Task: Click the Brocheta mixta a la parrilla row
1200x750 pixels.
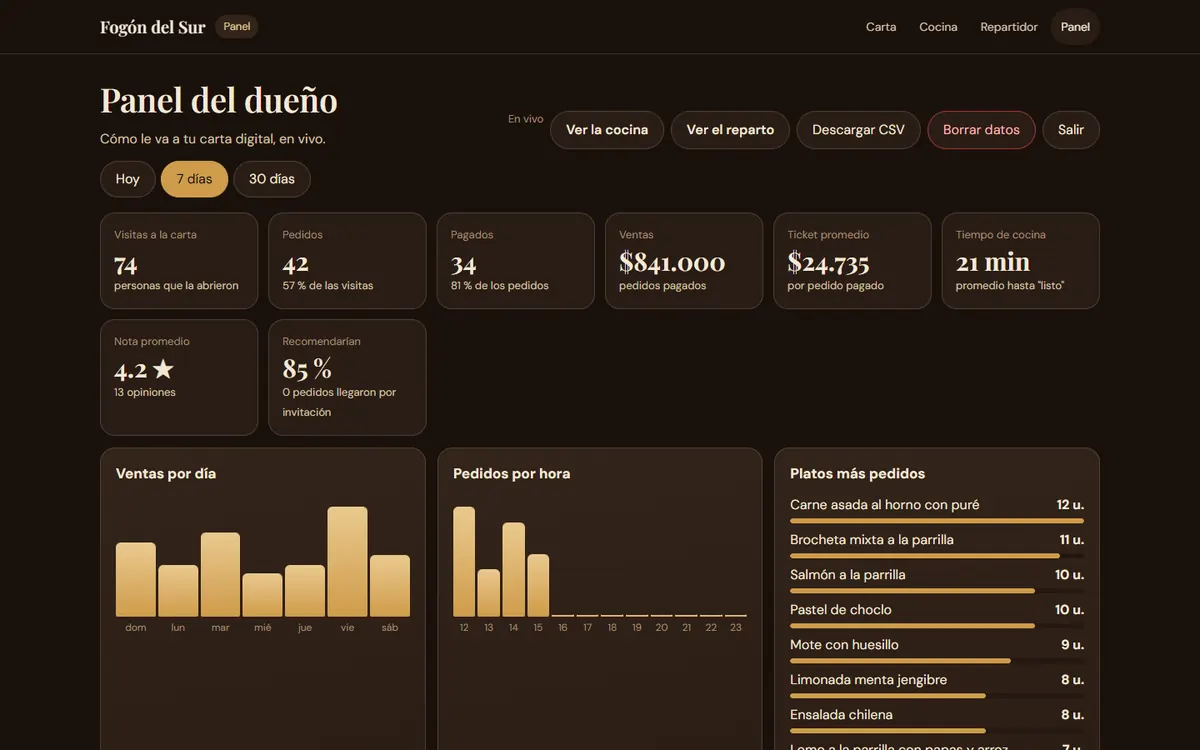Action: coord(937,545)
